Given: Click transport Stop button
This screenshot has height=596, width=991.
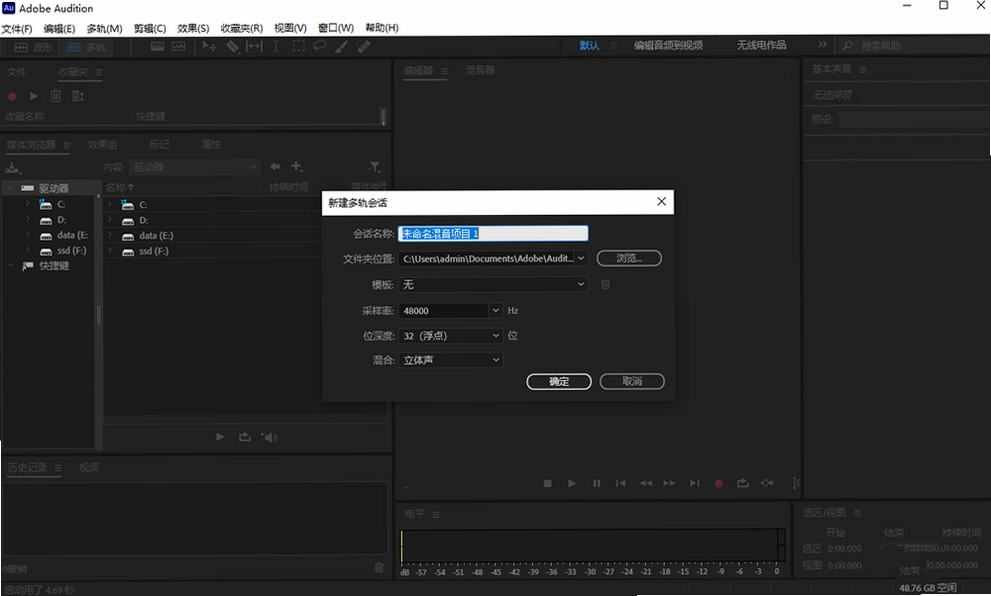Looking at the screenshot, I should click(x=548, y=483).
